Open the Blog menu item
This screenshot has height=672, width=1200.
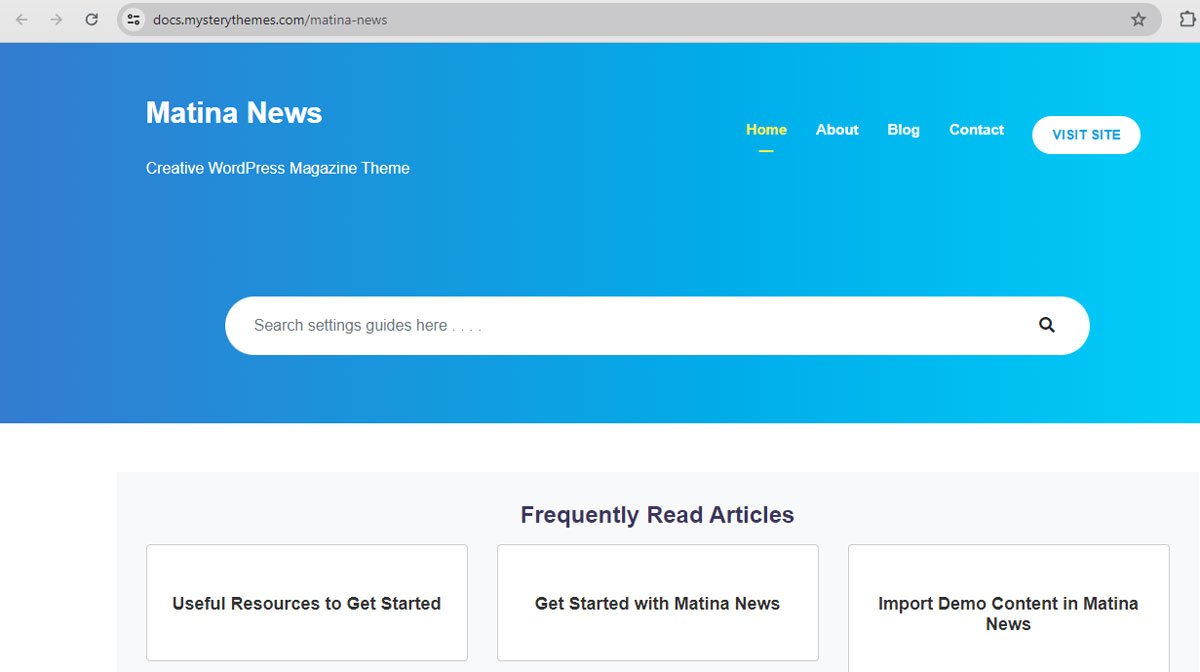903,130
